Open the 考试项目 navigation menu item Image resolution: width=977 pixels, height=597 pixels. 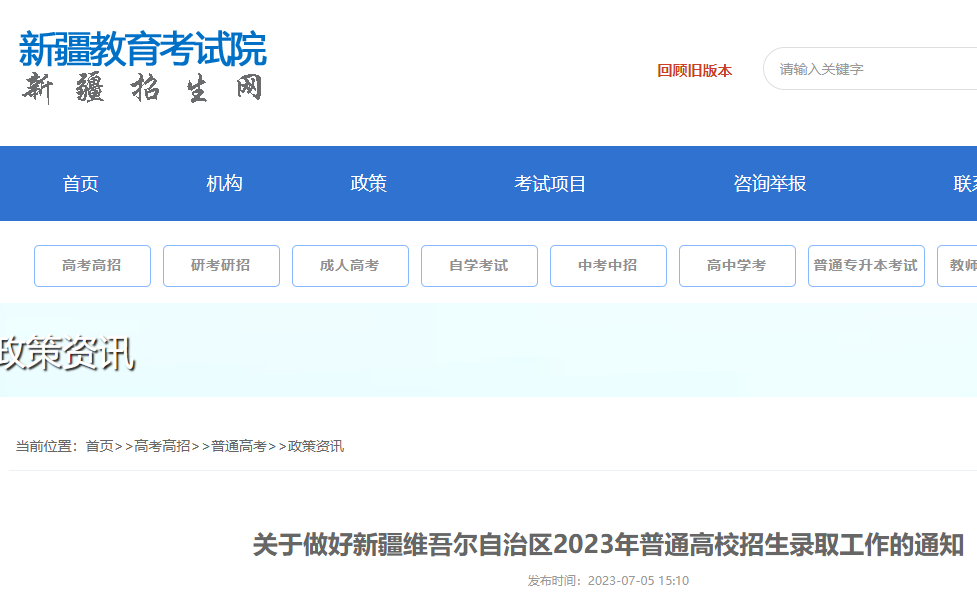click(x=550, y=184)
